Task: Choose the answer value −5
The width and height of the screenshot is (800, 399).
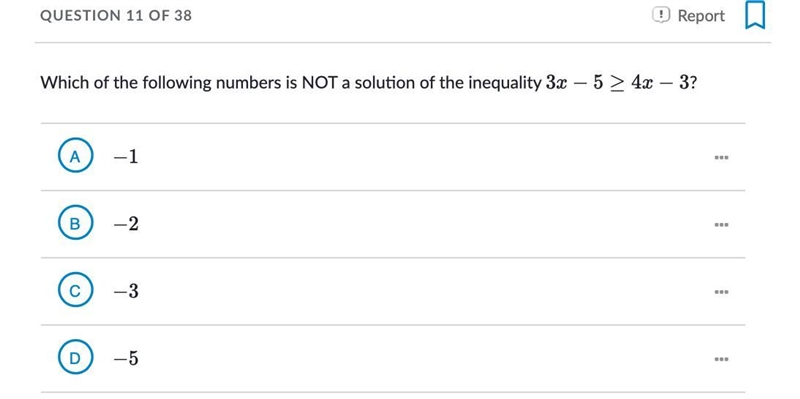Action: (126, 359)
